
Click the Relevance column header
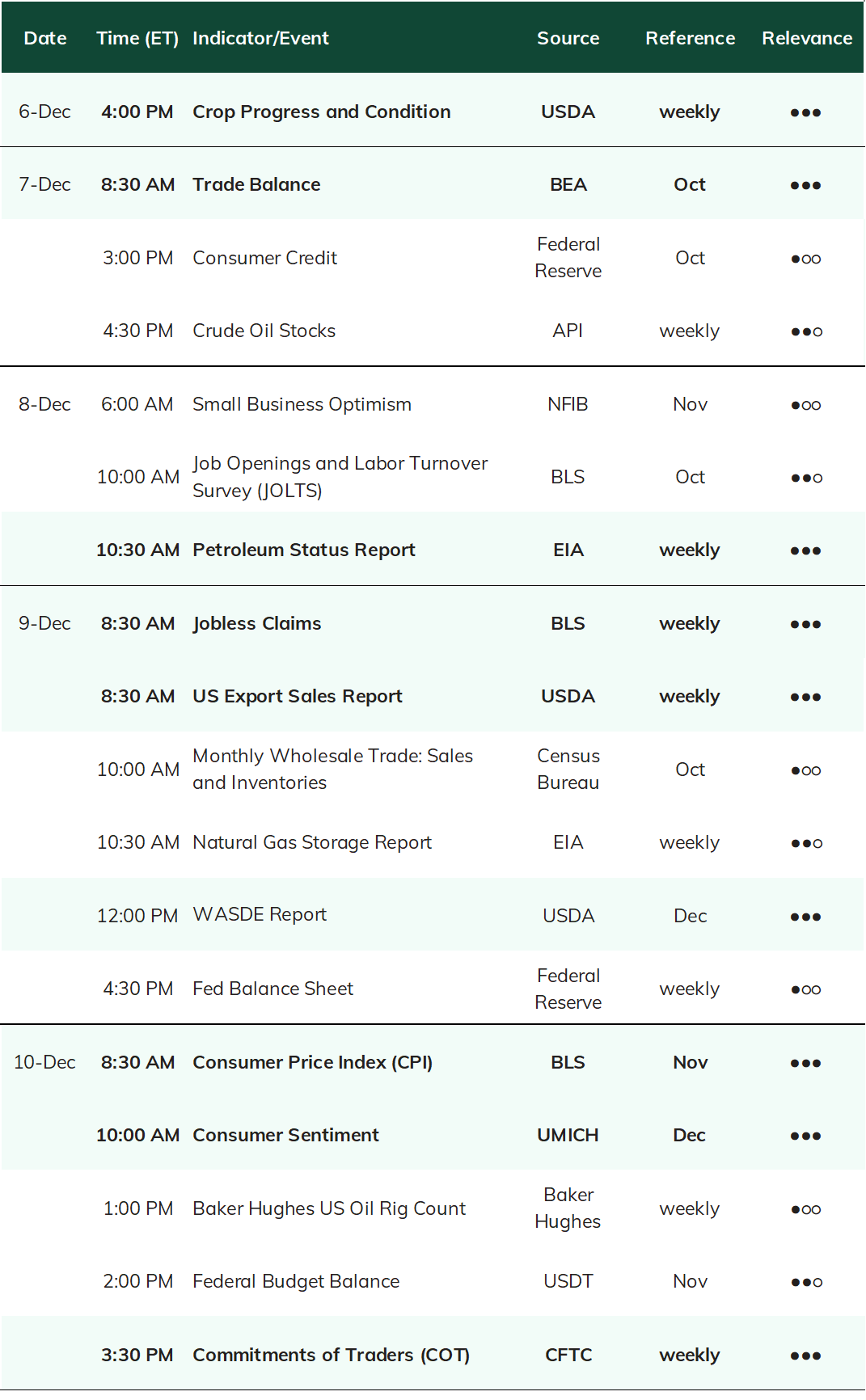tap(807, 38)
